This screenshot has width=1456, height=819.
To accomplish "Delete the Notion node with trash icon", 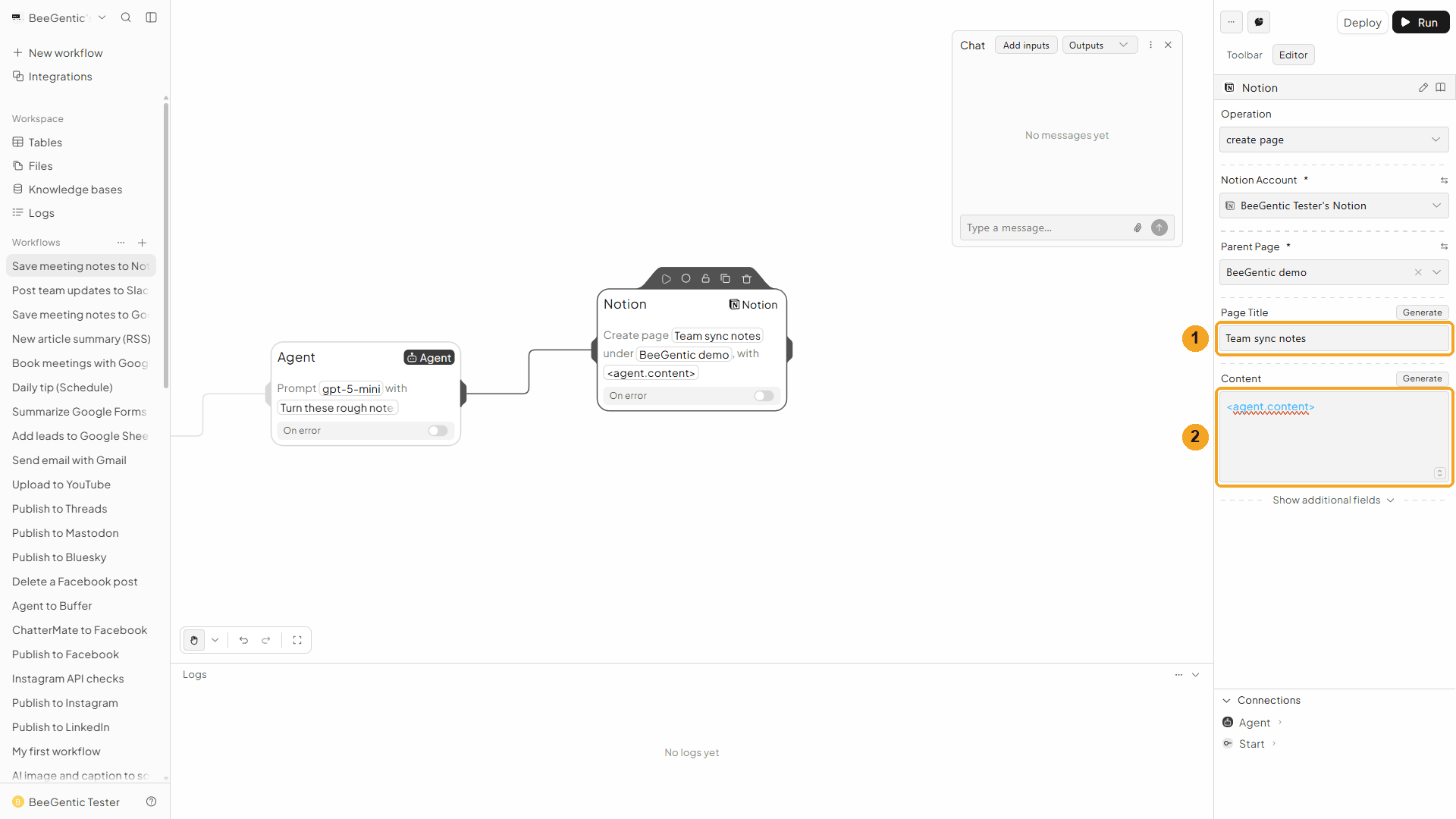I will pyautogui.click(x=746, y=279).
